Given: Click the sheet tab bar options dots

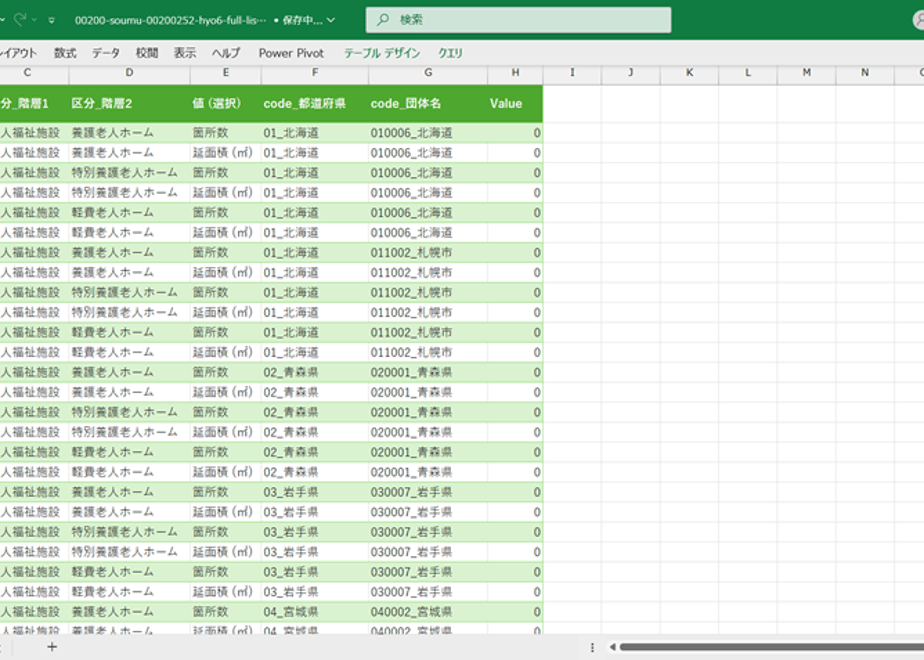Looking at the screenshot, I should click(x=592, y=648).
